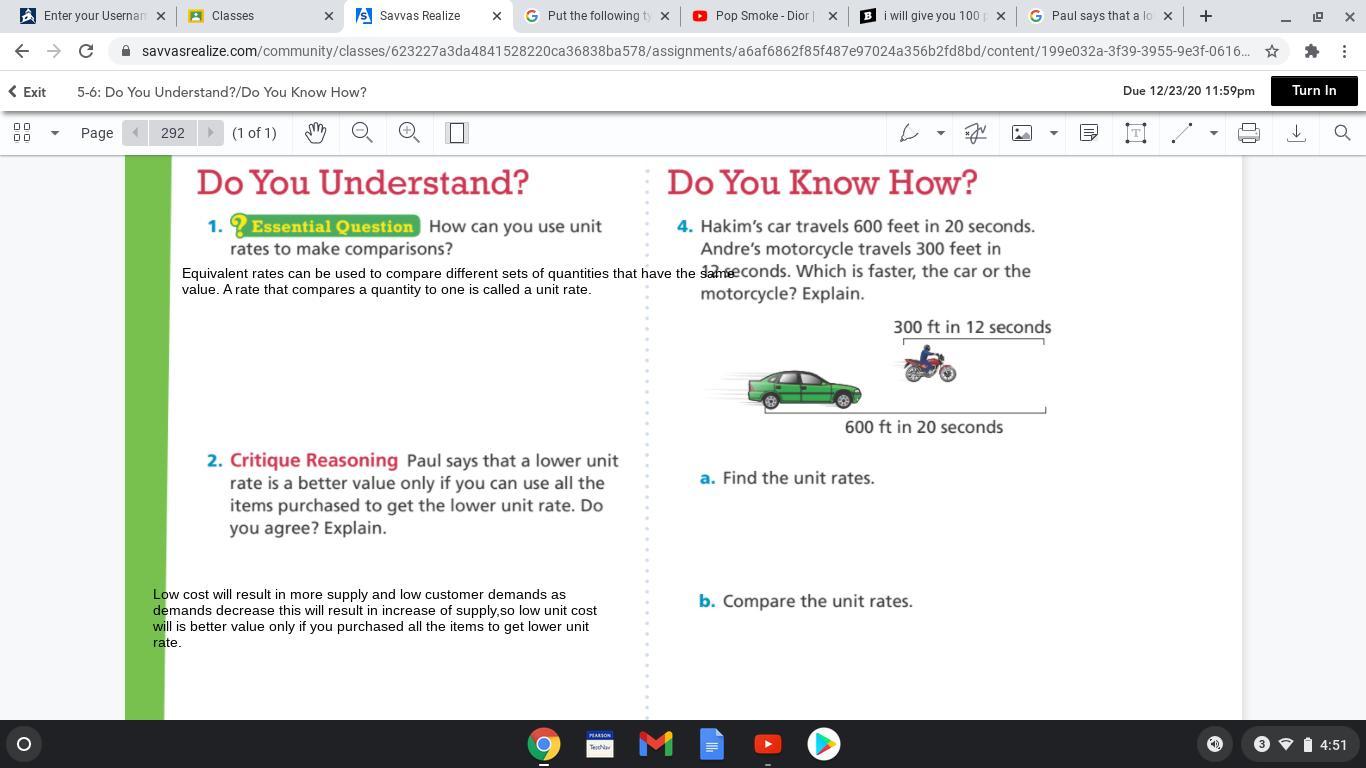Image resolution: width=1366 pixels, height=768 pixels.
Task: Expand the image tool dropdown arrow
Action: click(1053, 133)
